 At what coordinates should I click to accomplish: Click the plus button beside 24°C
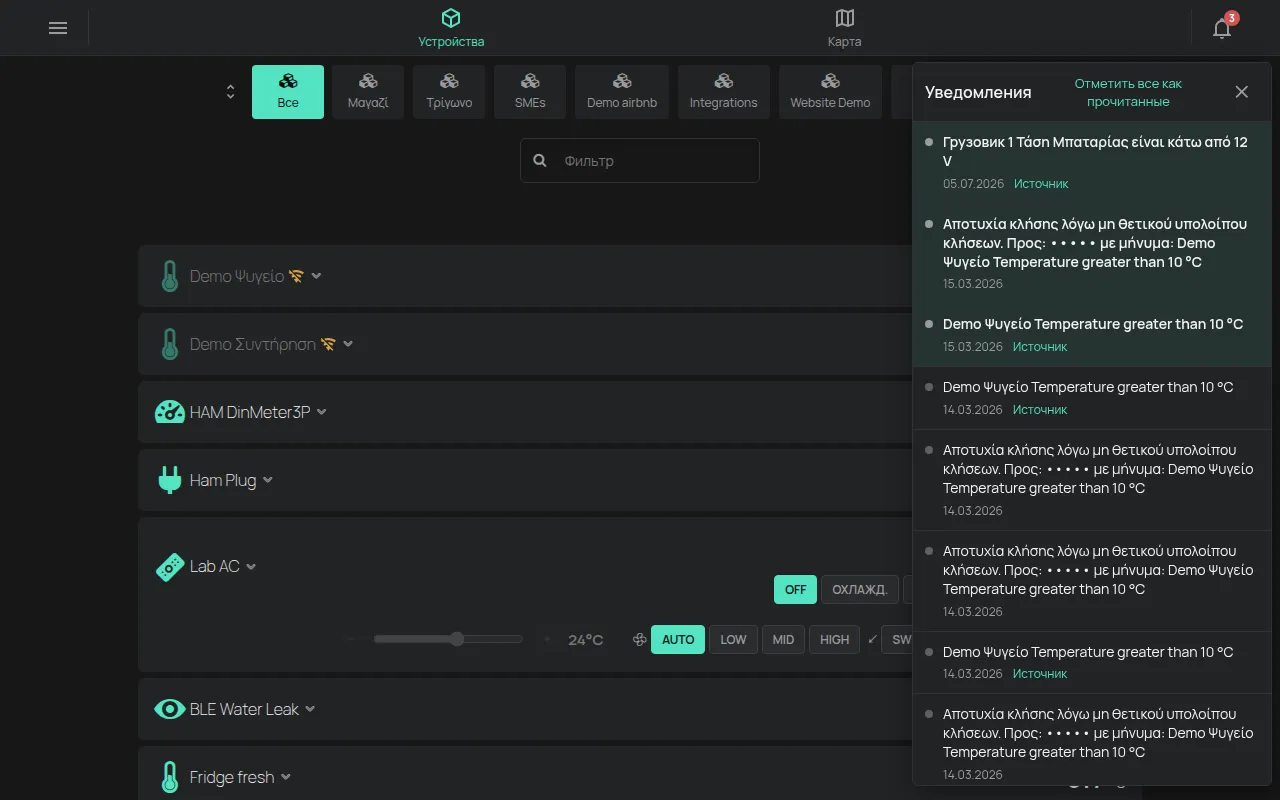(x=546, y=639)
